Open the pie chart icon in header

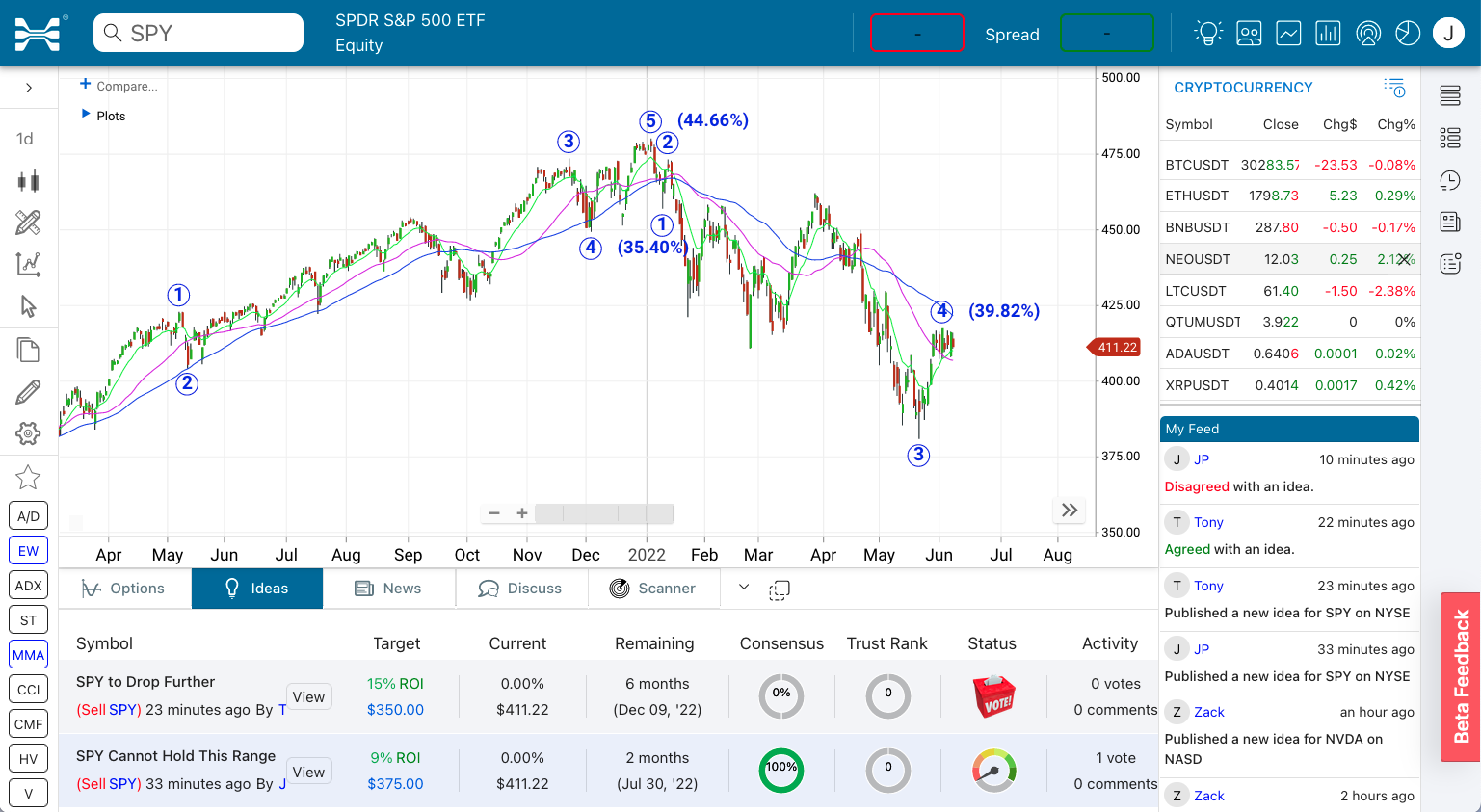(1408, 33)
